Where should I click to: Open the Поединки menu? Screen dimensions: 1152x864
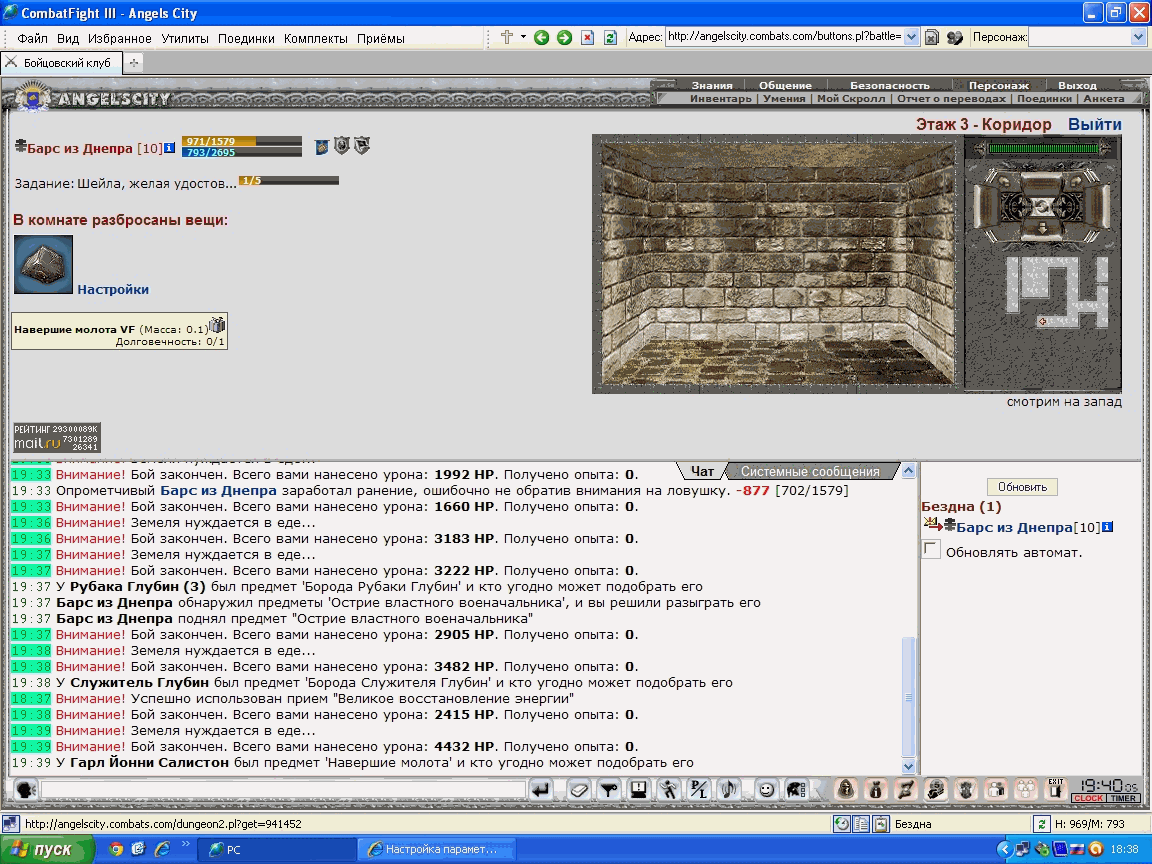pos(246,38)
